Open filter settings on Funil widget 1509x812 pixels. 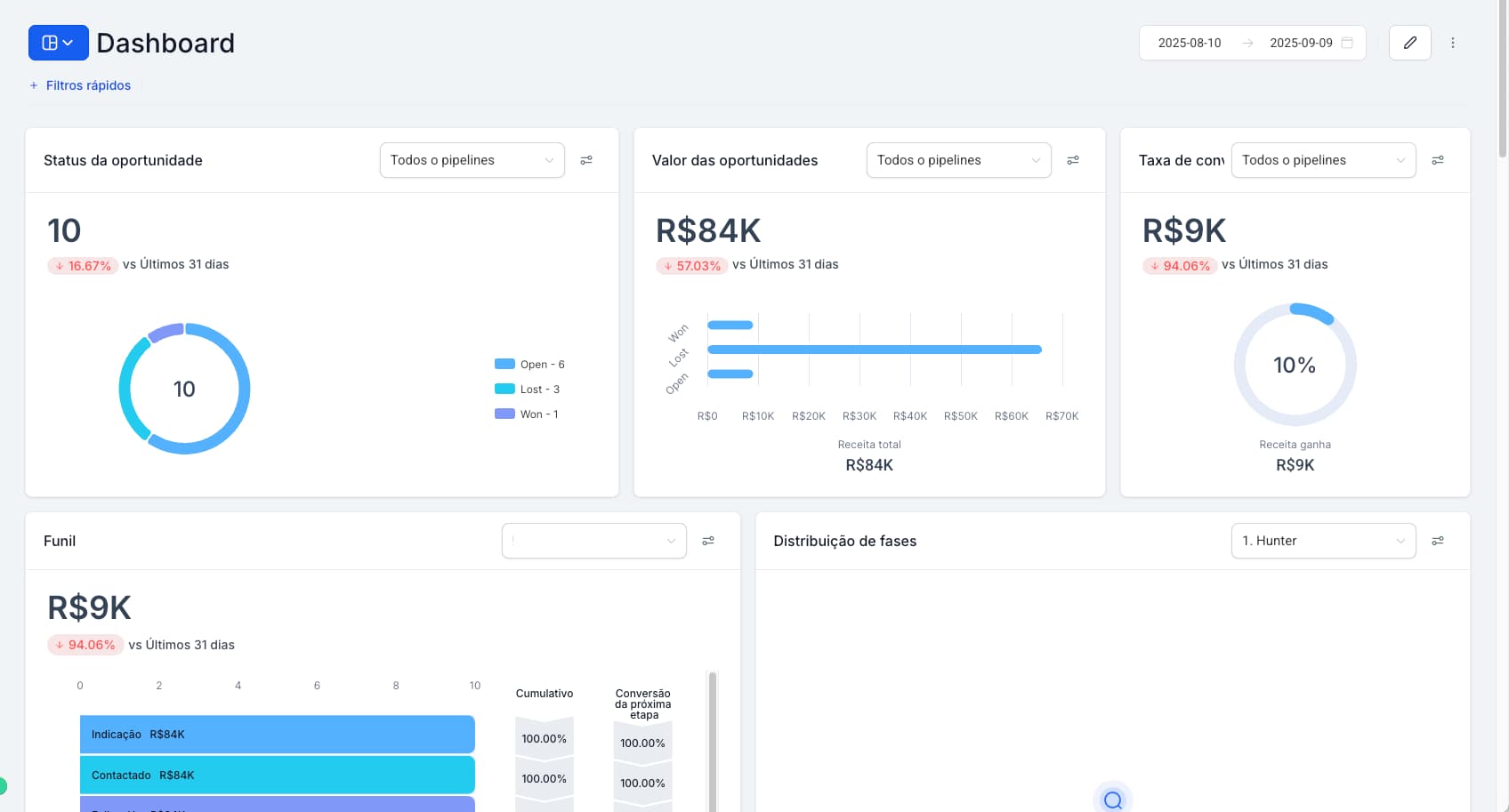pos(709,540)
